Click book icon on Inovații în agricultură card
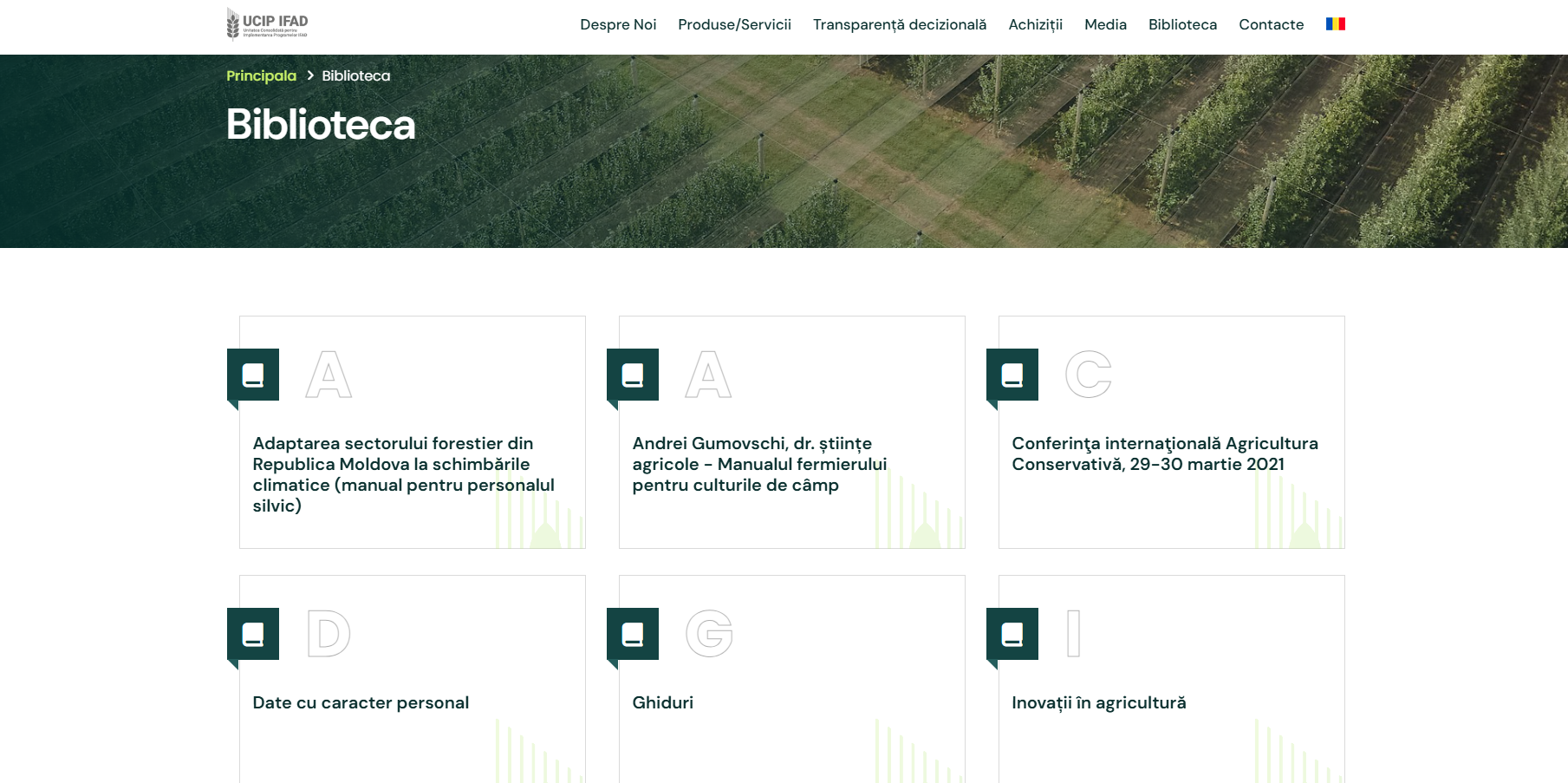This screenshot has height=783, width=1568. tap(1012, 634)
